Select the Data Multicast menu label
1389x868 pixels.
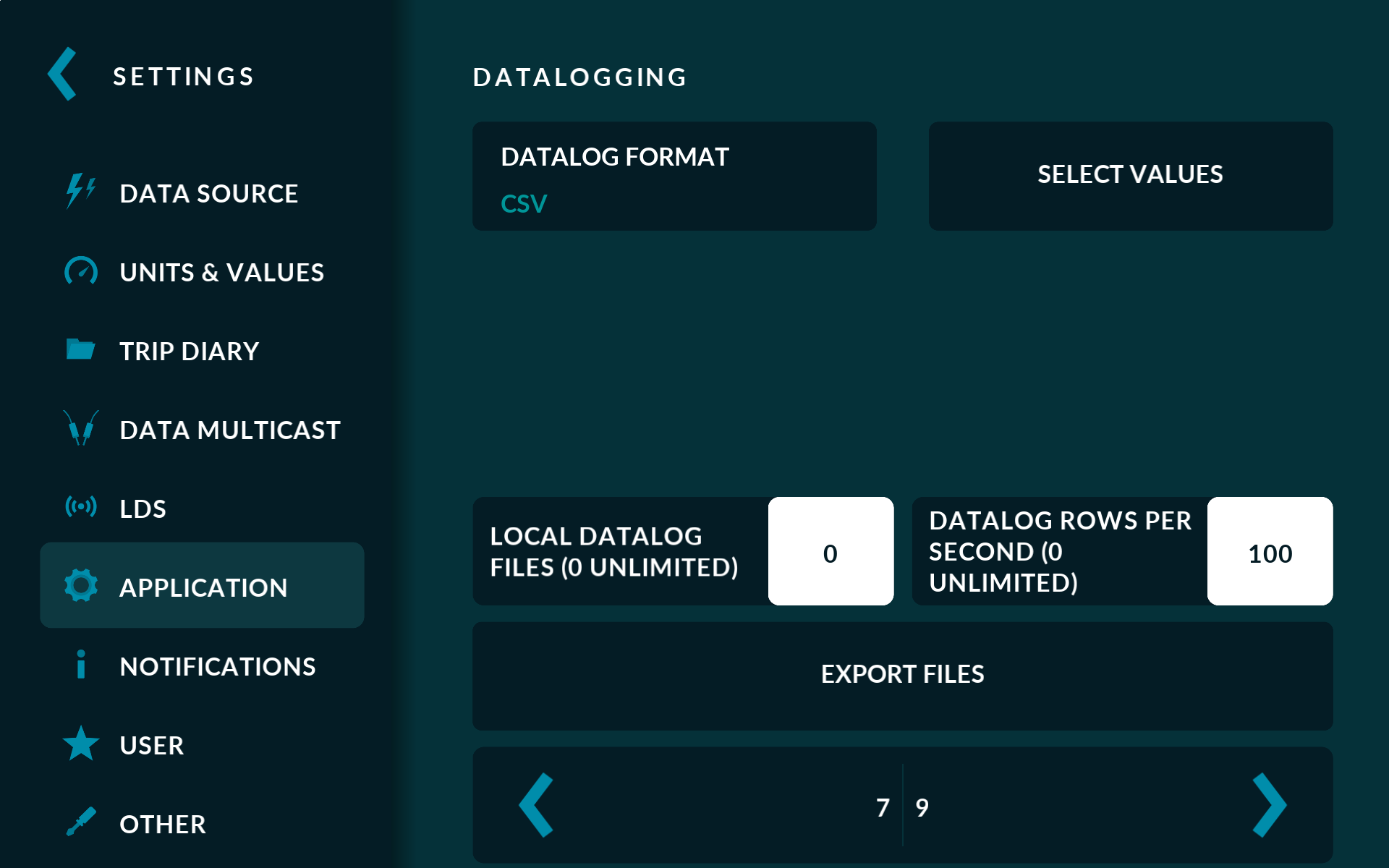click(230, 430)
